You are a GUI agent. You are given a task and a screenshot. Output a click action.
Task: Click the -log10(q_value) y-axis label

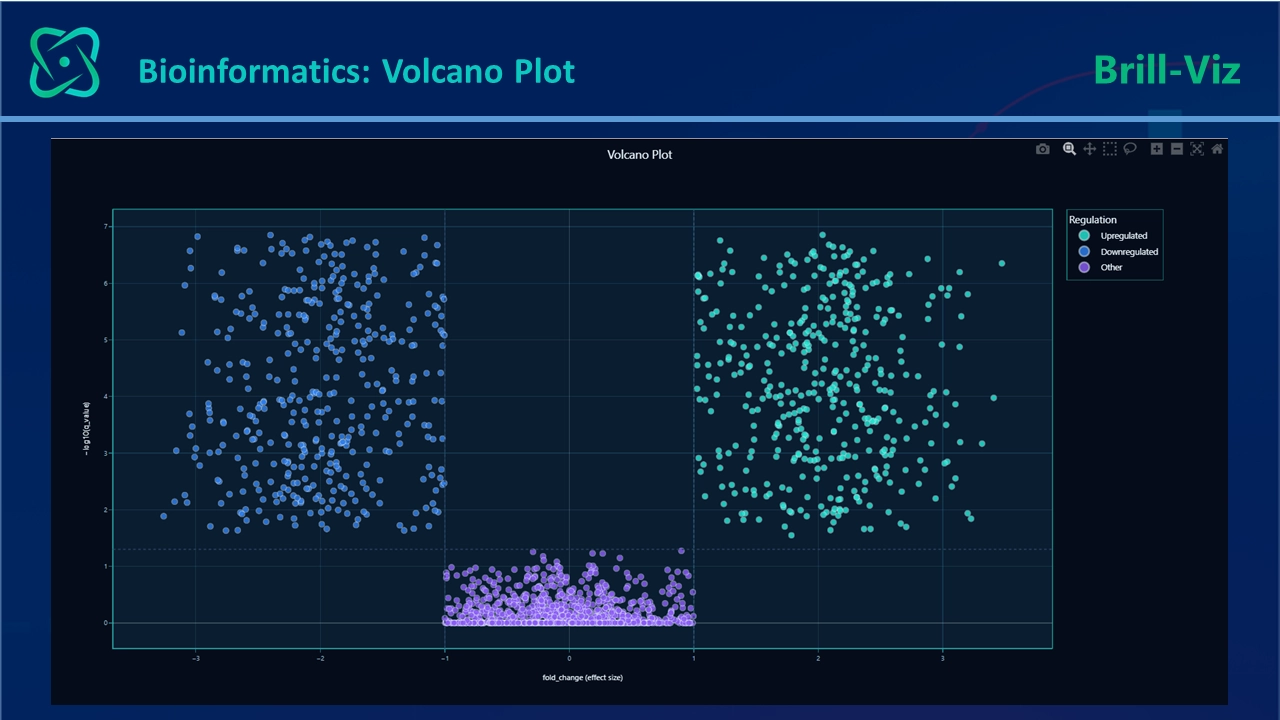(x=87, y=427)
